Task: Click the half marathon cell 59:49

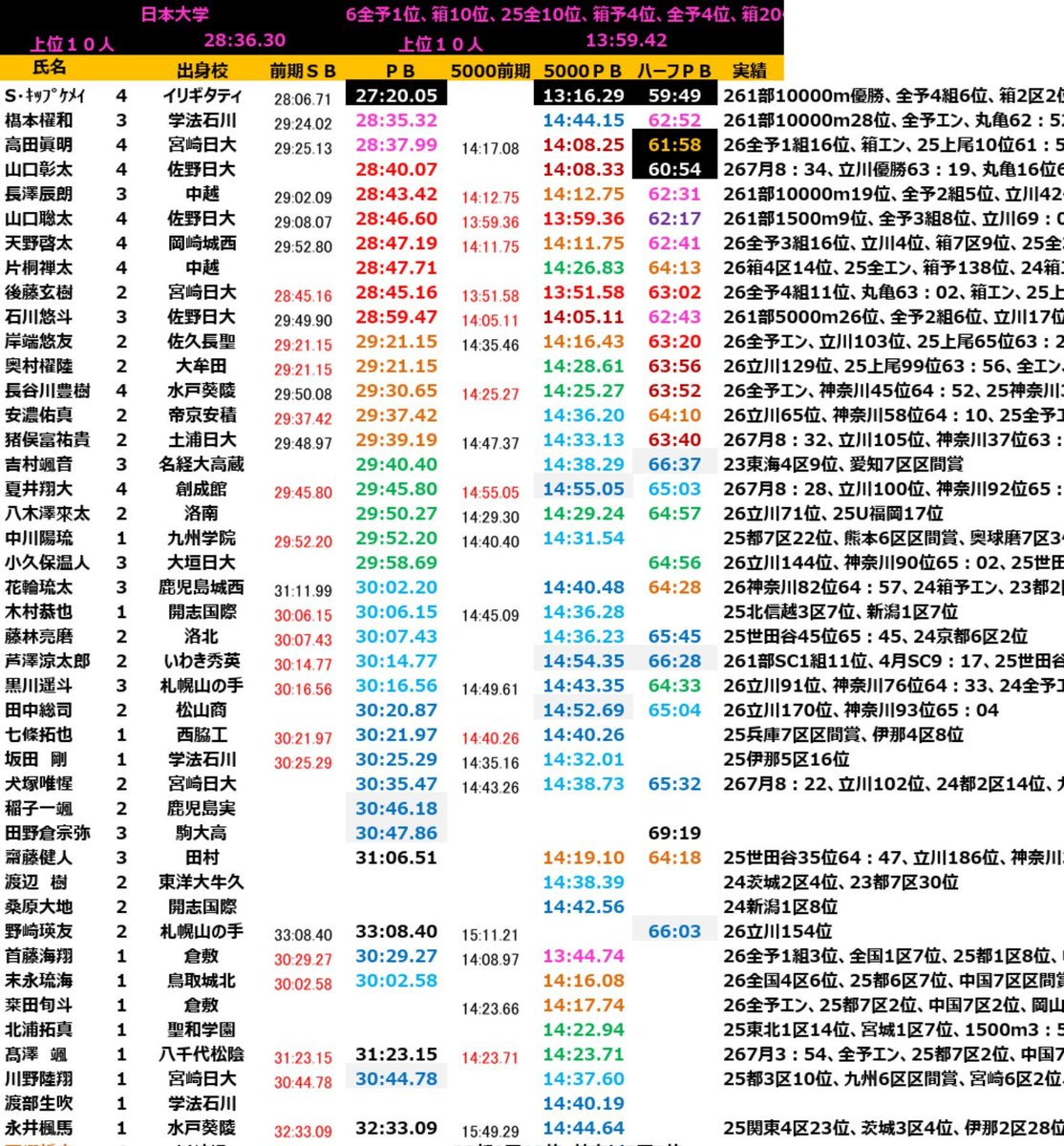Action: 674,95
